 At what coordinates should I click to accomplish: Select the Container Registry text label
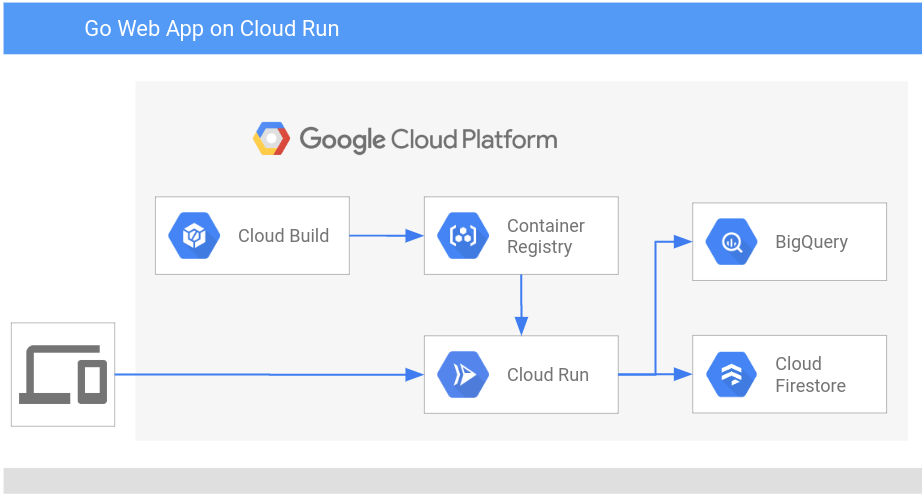(545, 236)
